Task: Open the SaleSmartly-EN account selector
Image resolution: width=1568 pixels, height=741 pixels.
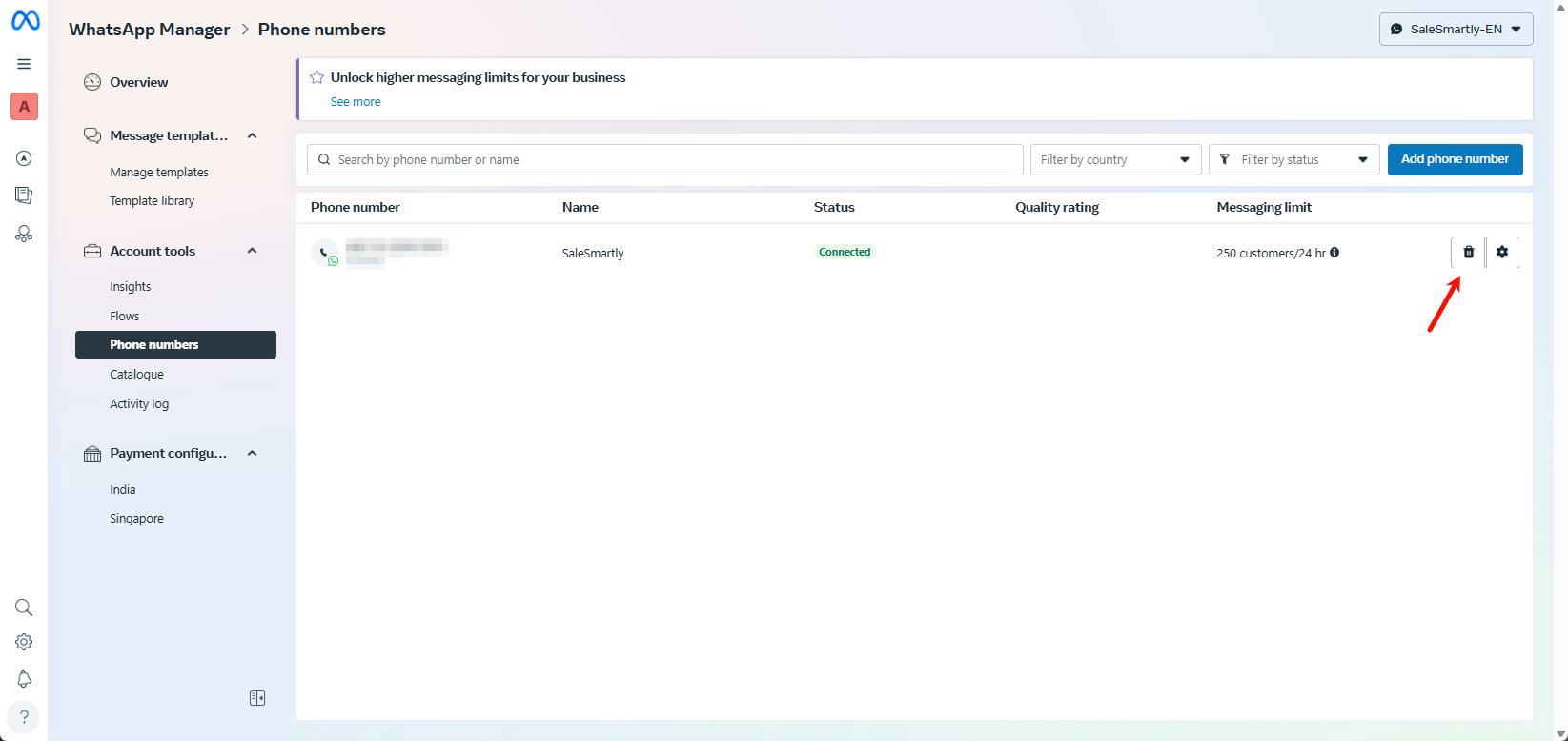Action: [1456, 30]
